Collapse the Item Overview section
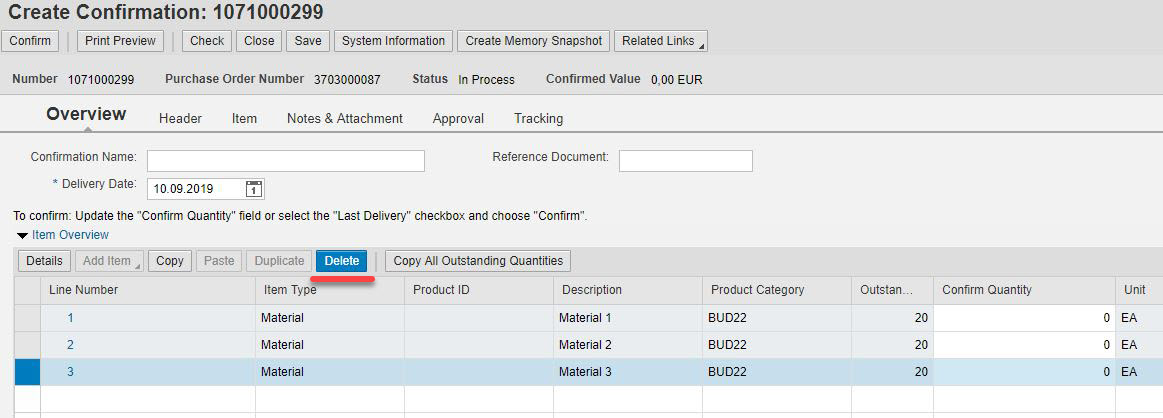The height and width of the screenshot is (418, 1163). (x=22, y=236)
